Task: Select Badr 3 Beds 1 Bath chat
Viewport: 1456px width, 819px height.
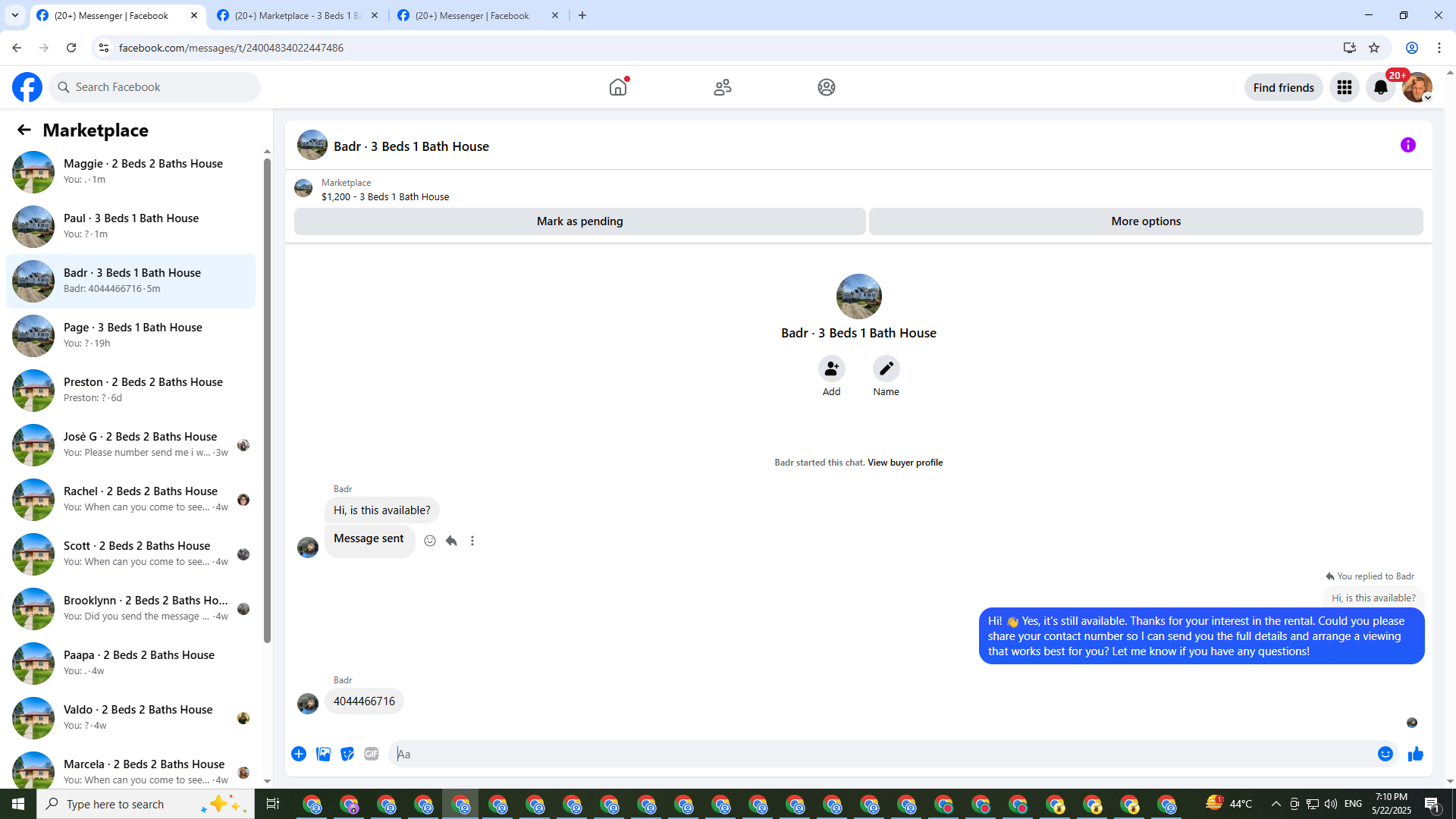Action: point(130,281)
